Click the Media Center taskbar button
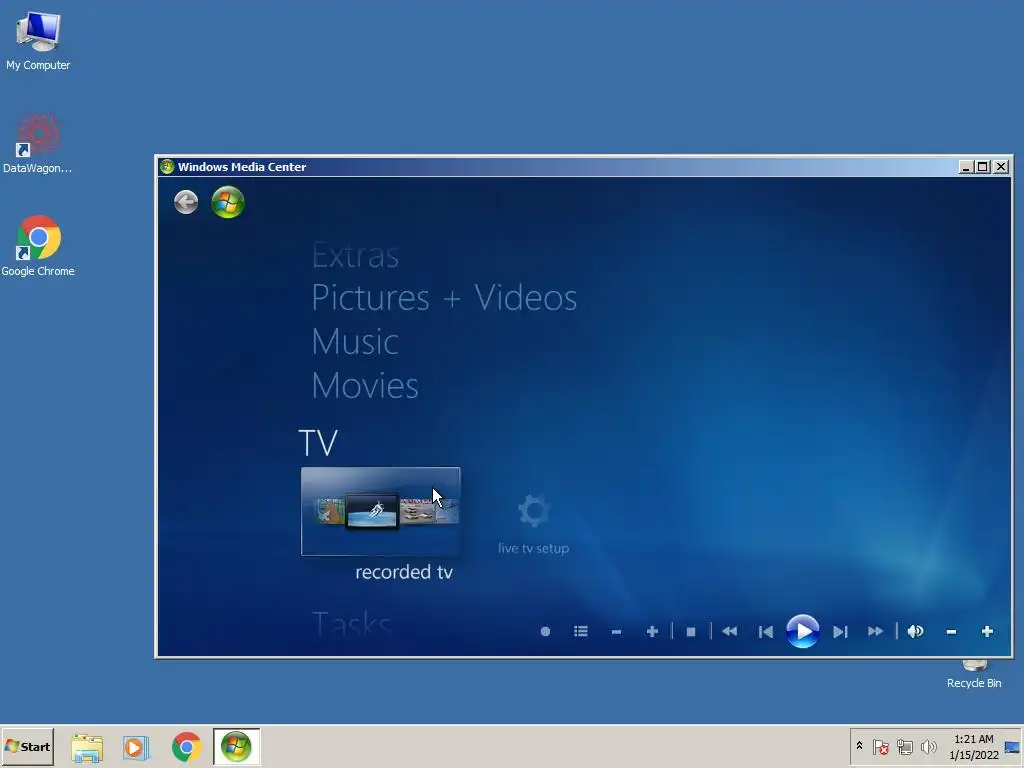The width and height of the screenshot is (1024, 768). (236, 746)
